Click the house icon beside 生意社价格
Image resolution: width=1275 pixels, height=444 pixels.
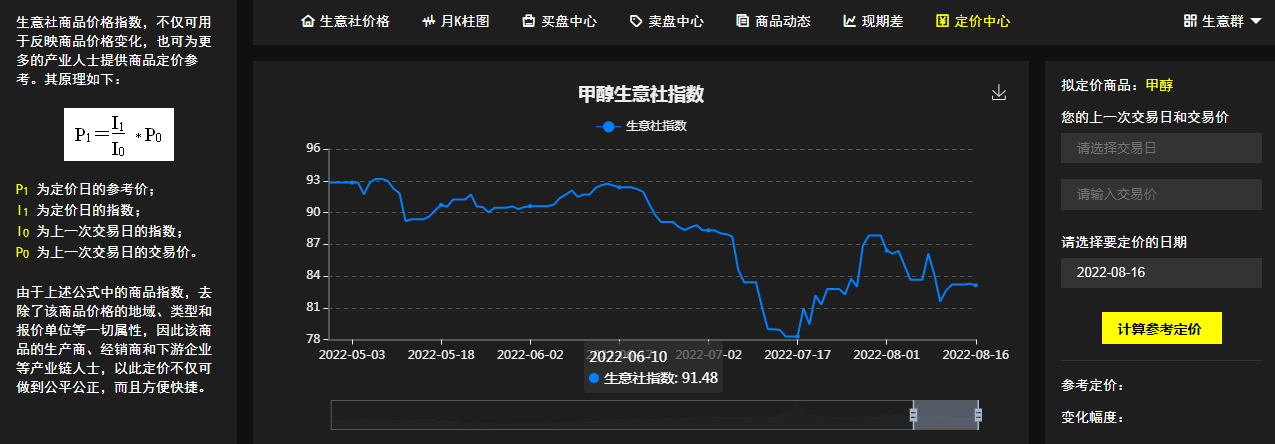[x=308, y=21]
